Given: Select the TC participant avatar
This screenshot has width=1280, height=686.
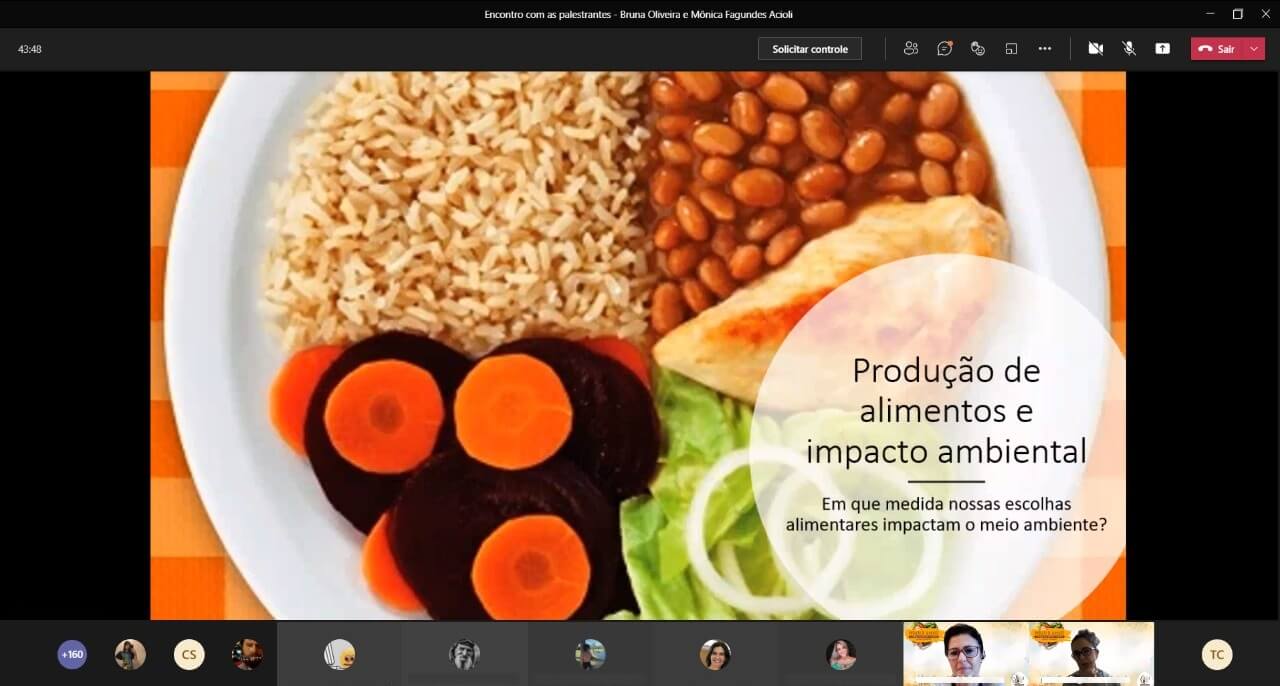Looking at the screenshot, I should point(1217,655).
